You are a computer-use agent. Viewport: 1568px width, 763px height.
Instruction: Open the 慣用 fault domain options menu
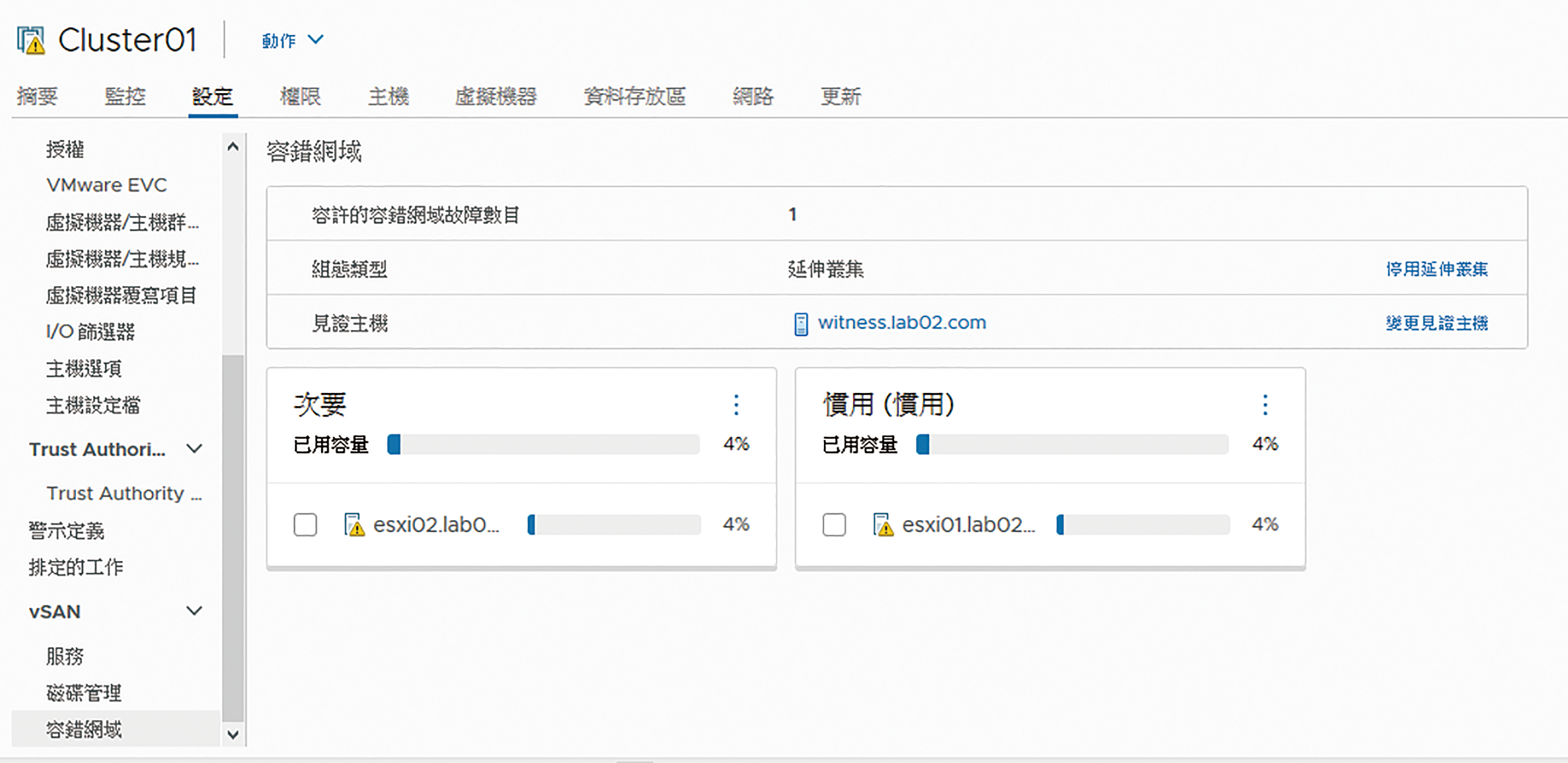pos(1265,405)
